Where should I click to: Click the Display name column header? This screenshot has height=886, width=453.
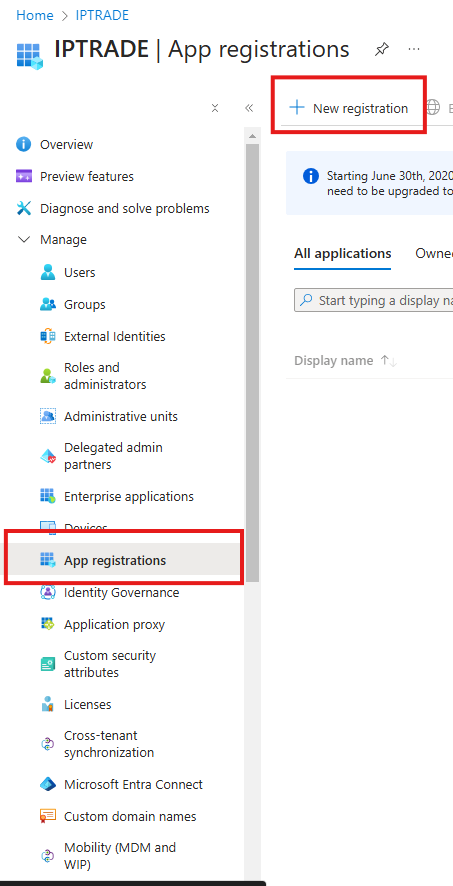[333, 361]
